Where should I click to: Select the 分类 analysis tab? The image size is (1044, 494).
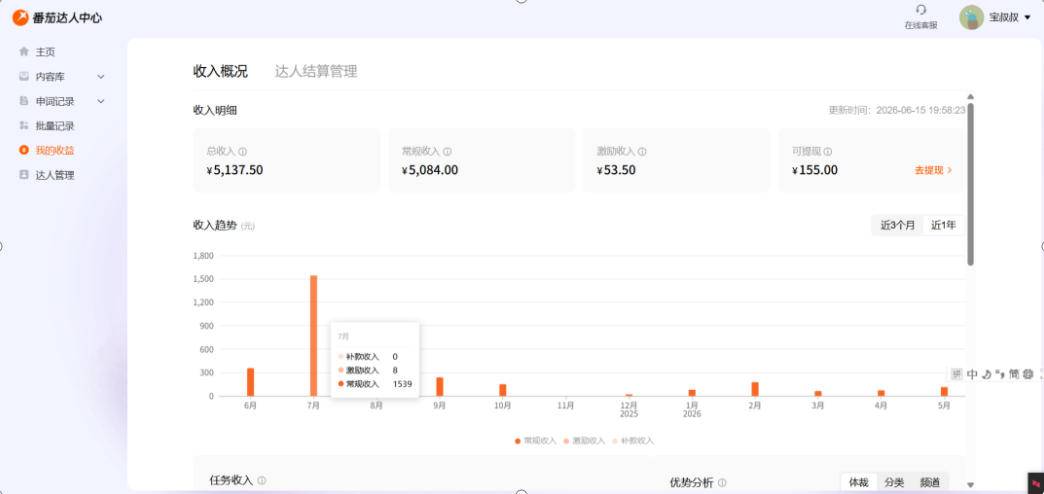point(894,483)
